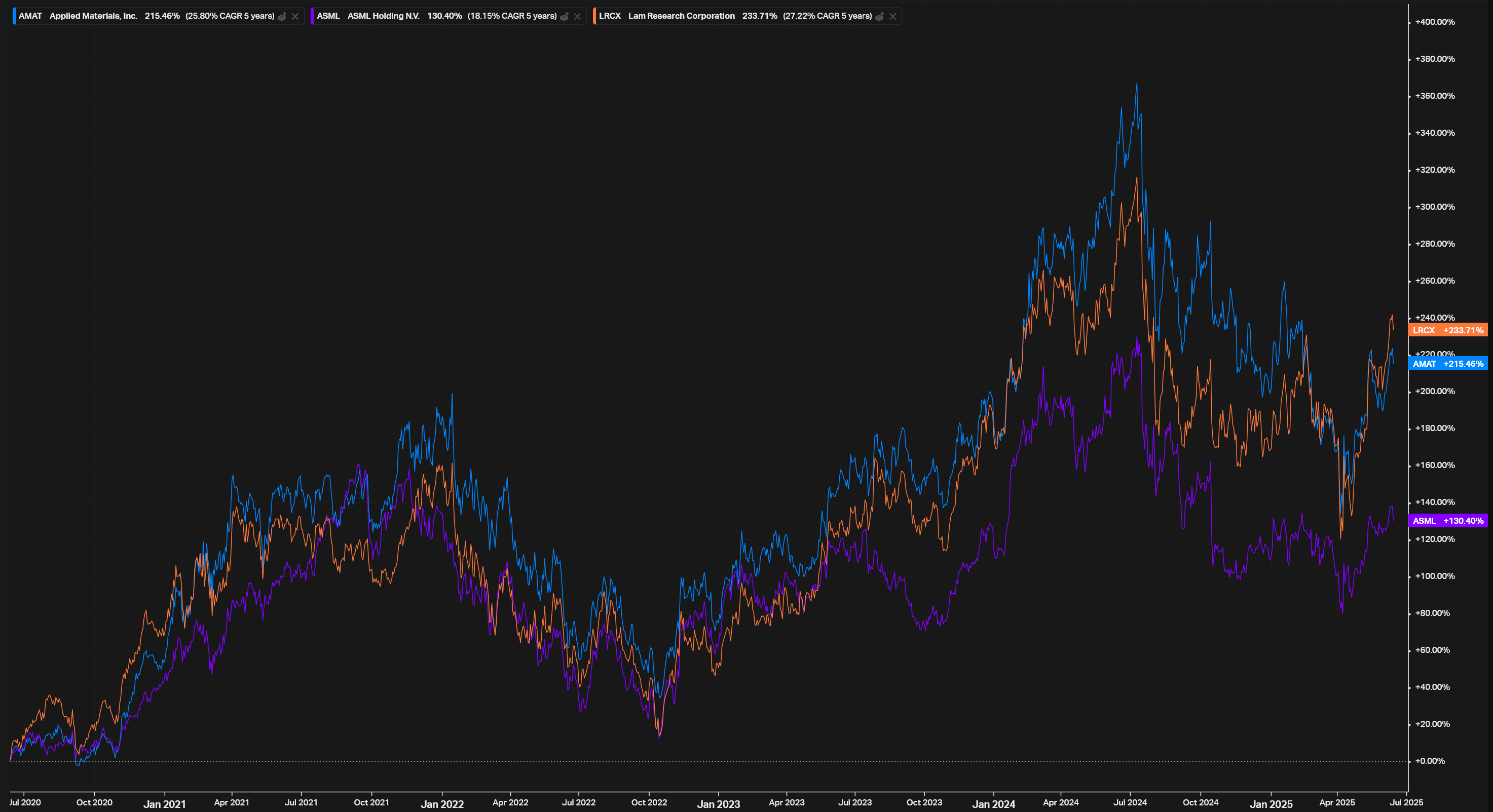Viewport: 1493px width, 812px height.
Task: Click ASML Holding N.V. legend name
Action: [x=383, y=16]
